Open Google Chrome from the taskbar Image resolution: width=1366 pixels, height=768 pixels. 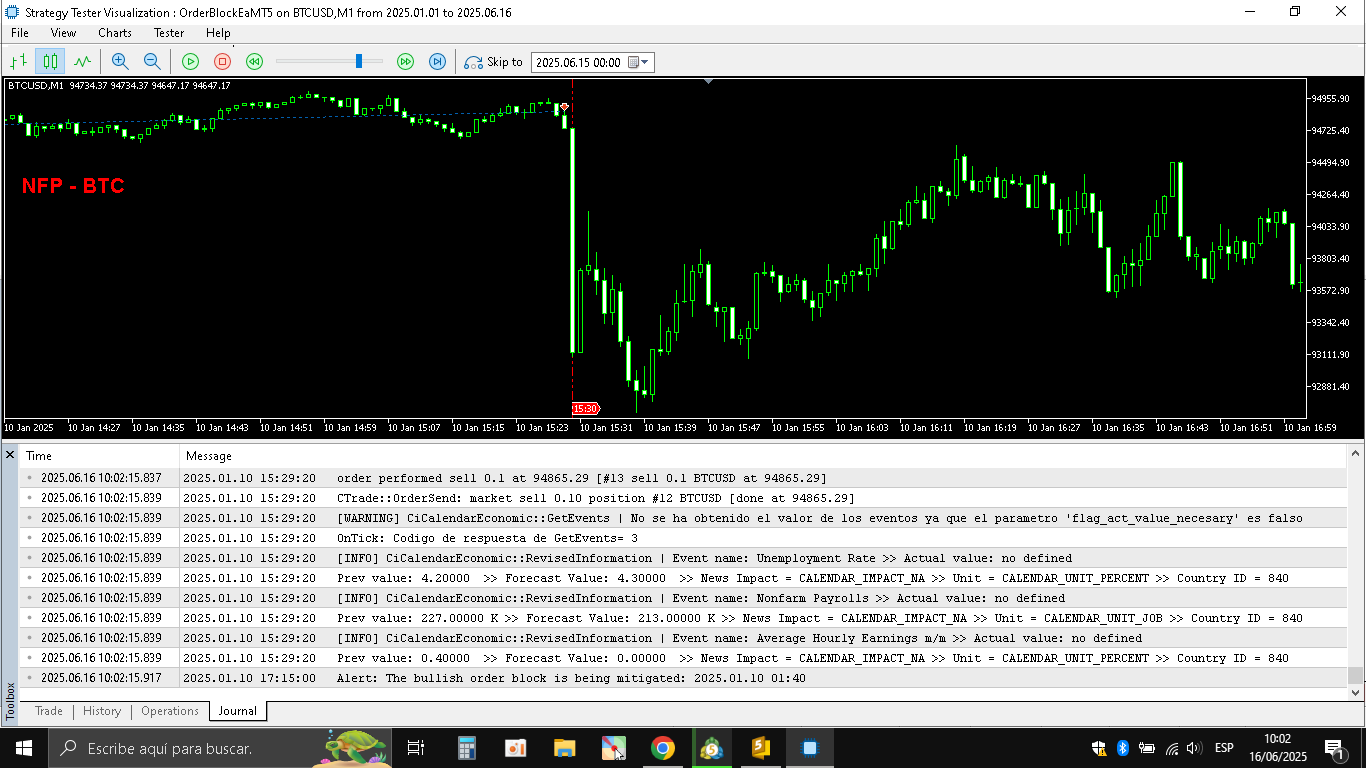662,748
